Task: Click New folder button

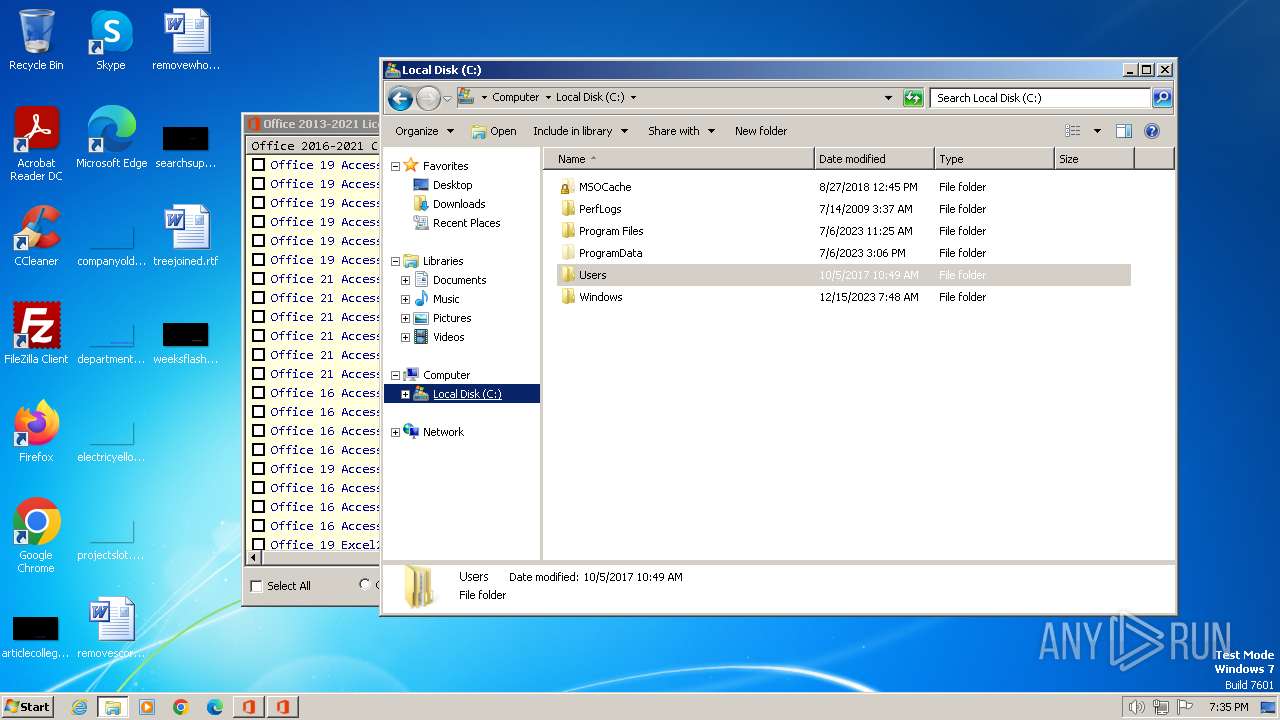Action: [761, 131]
